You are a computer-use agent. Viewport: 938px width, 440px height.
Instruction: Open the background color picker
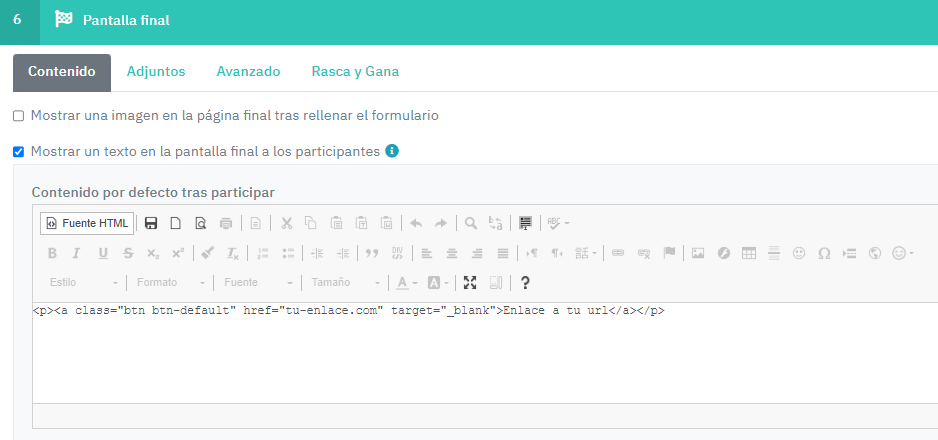click(438, 282)
